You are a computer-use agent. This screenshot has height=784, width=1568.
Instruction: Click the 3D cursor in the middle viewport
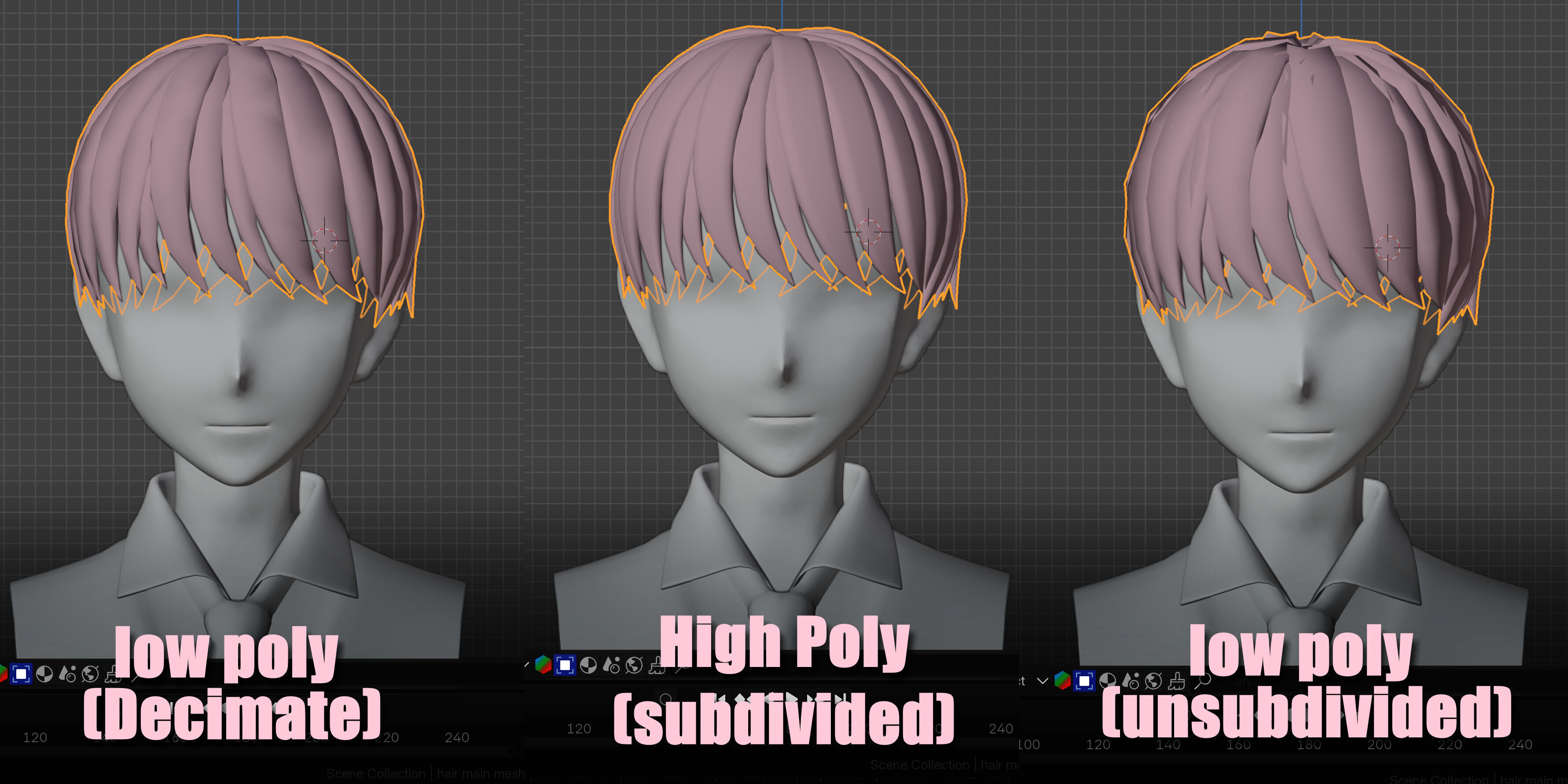click(868, 232)
